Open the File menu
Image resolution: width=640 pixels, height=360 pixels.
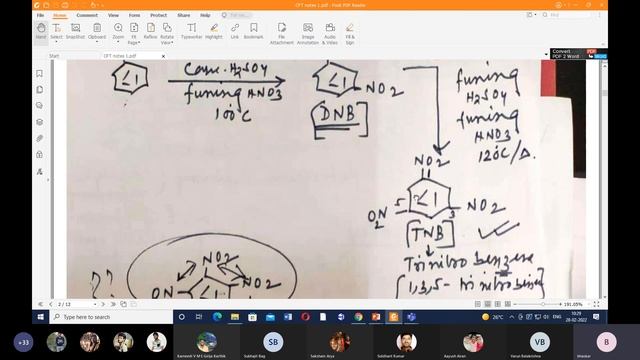[x=40, y=15]
